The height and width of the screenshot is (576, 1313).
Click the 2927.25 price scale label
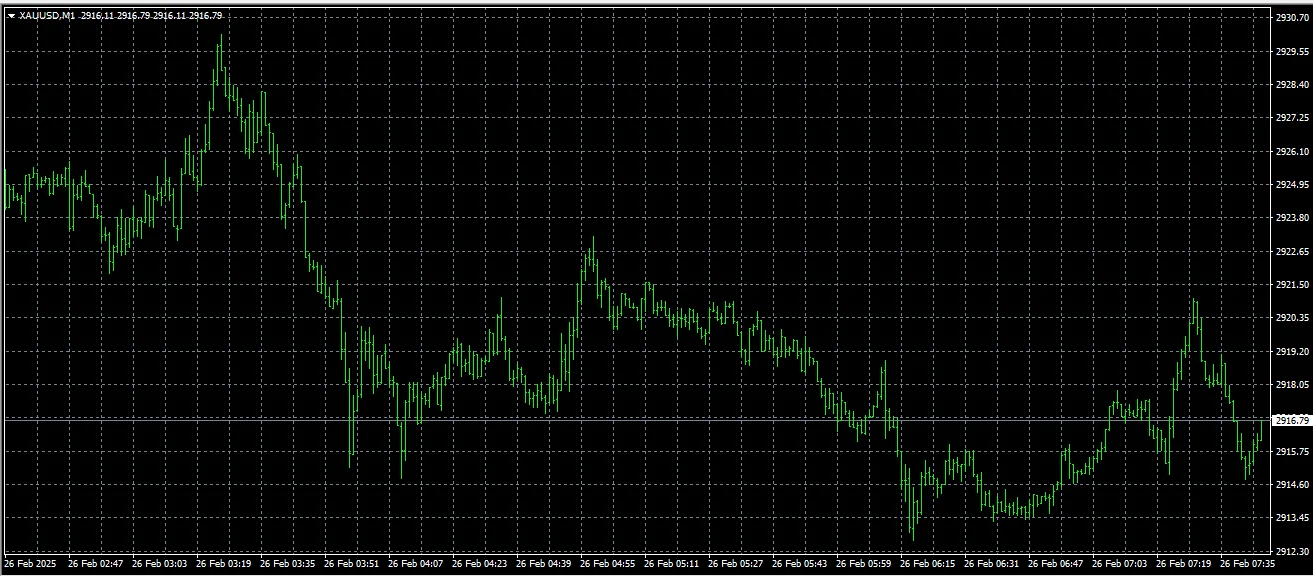(1293, 118)
